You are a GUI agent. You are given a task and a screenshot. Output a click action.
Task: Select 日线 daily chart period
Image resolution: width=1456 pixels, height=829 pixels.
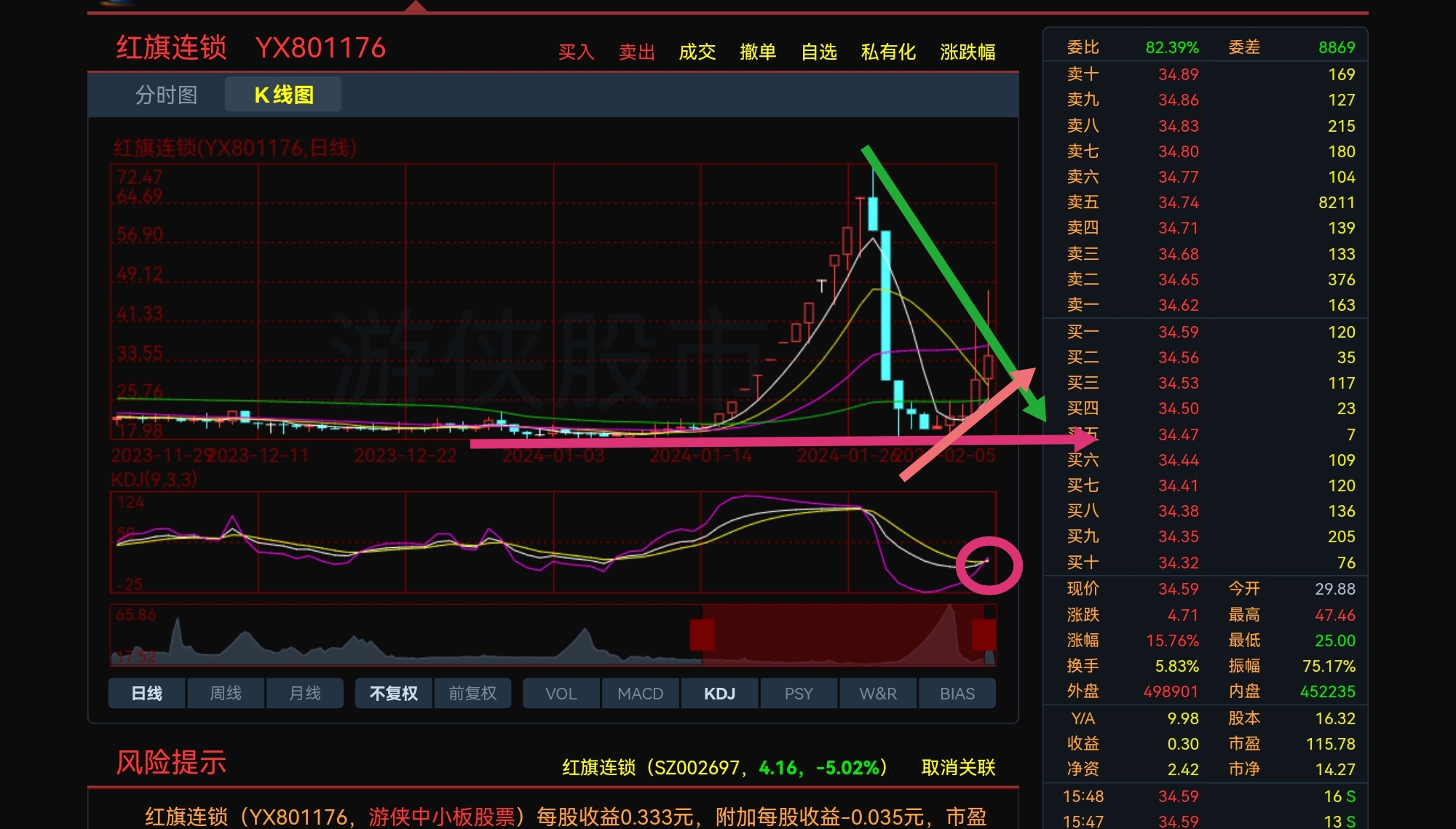147,694
